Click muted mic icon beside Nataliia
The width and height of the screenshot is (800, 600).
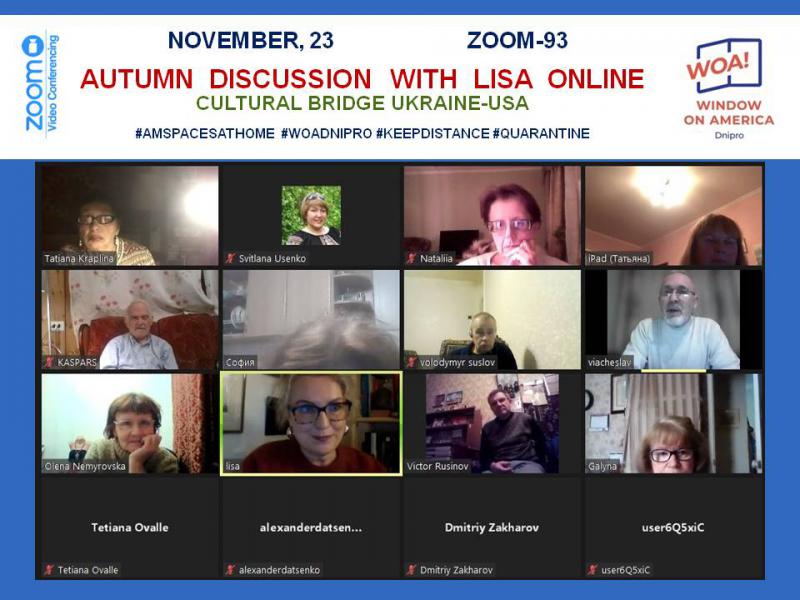(x=412, y=259)
